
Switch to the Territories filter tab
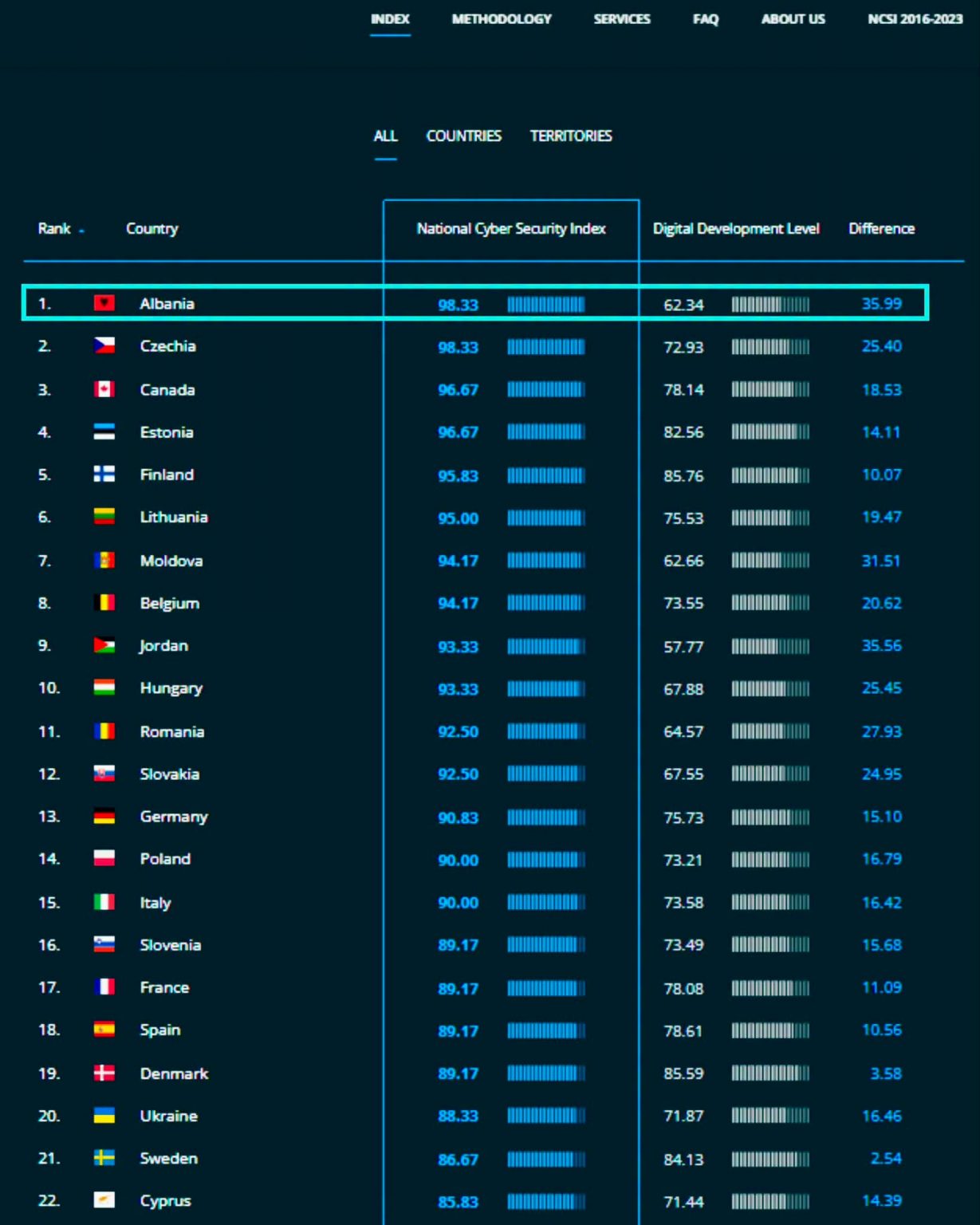point(571,136)
